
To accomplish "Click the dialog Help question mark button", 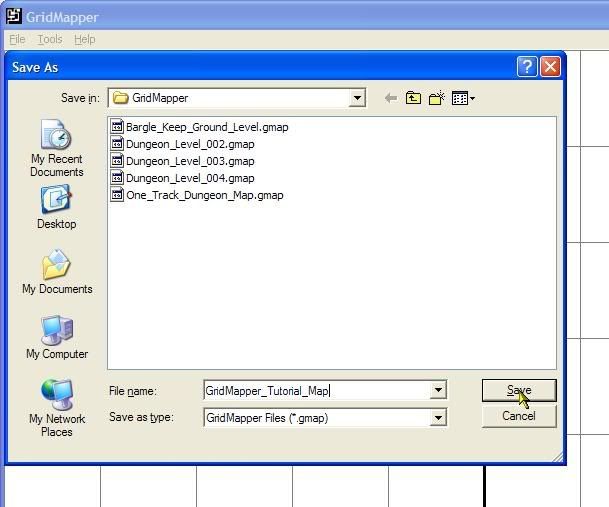I will (527, 67).
